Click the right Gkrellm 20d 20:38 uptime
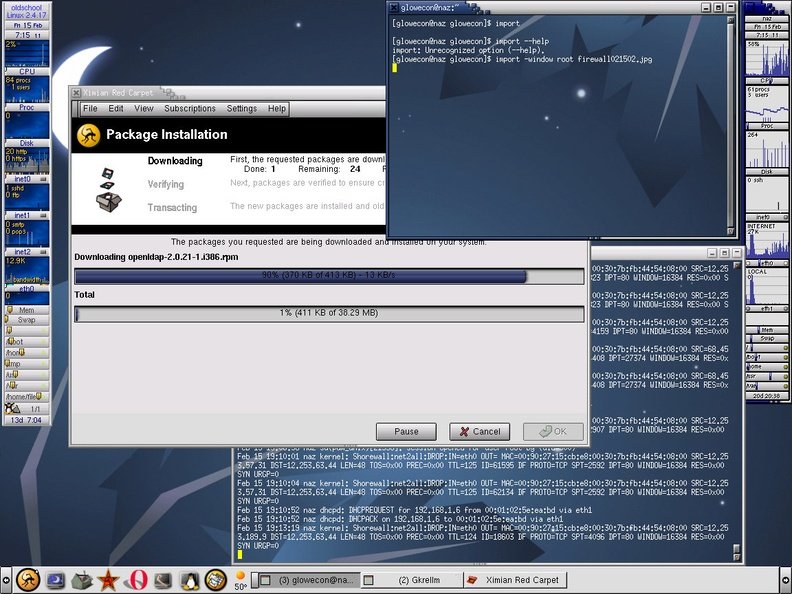 pyautogui.click(x=767, y=397)
